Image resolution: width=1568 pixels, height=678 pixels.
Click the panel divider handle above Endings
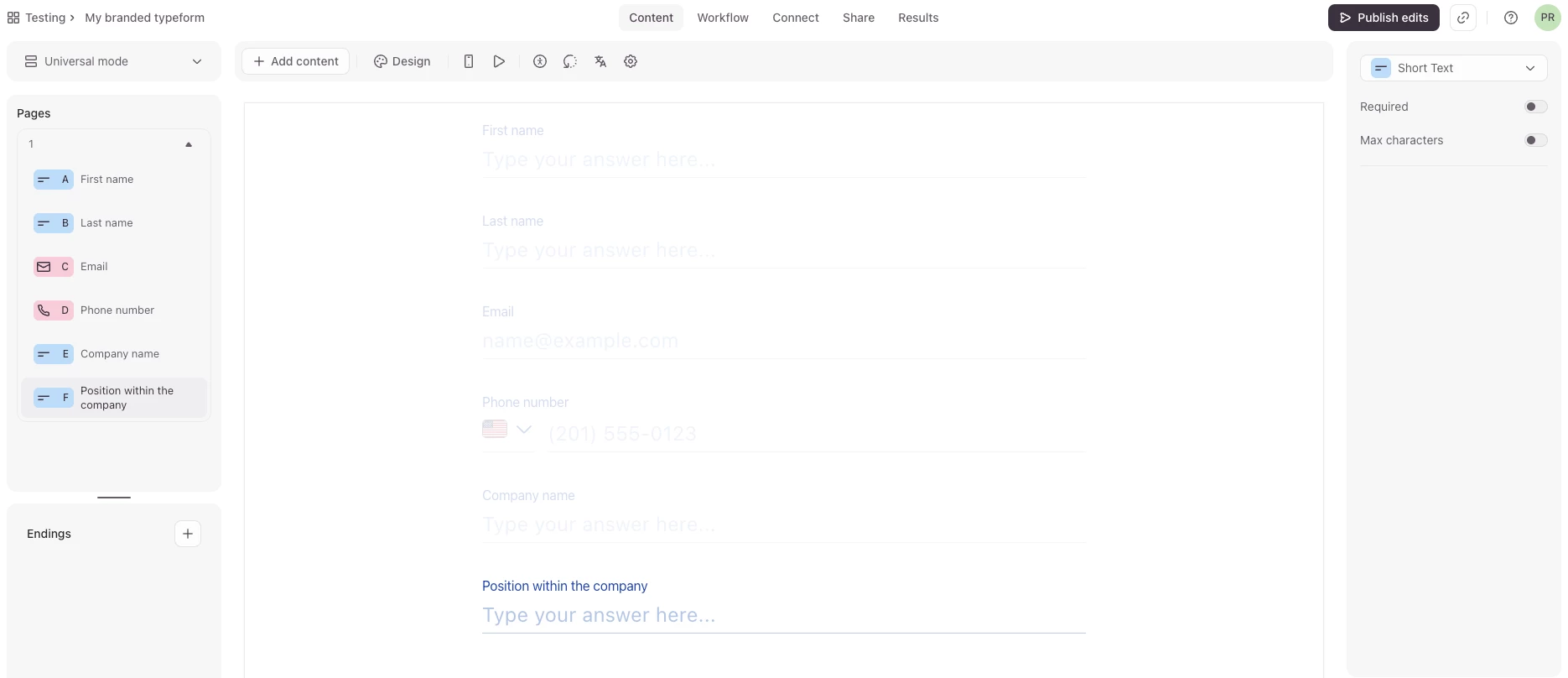(x=114, y=498)
